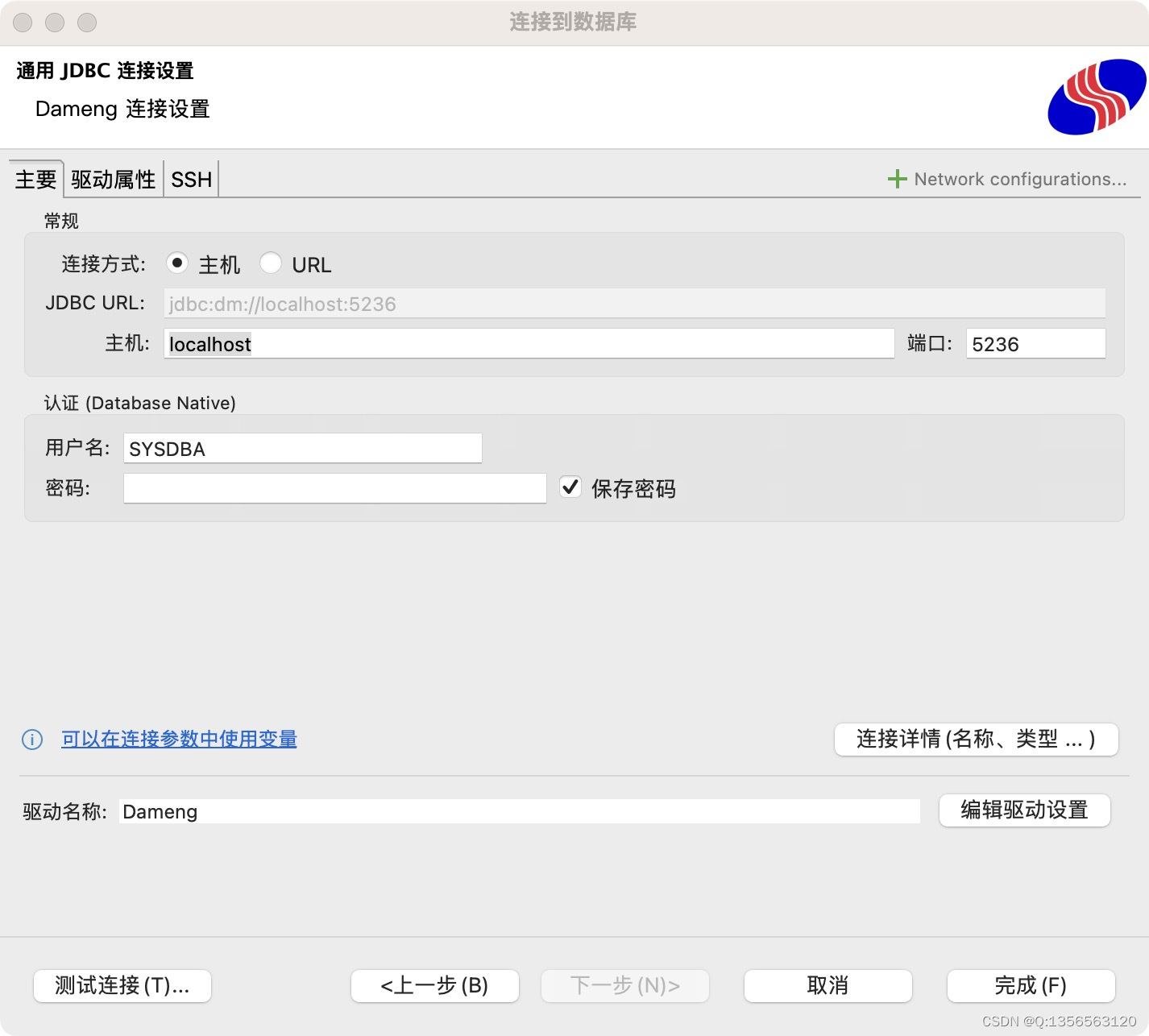
Task: Select the 端口 field showing 5236
Action: [1035, 344]
